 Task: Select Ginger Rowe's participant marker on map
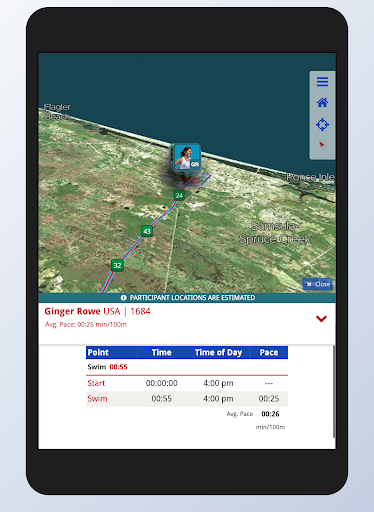(x=186, y=158)
